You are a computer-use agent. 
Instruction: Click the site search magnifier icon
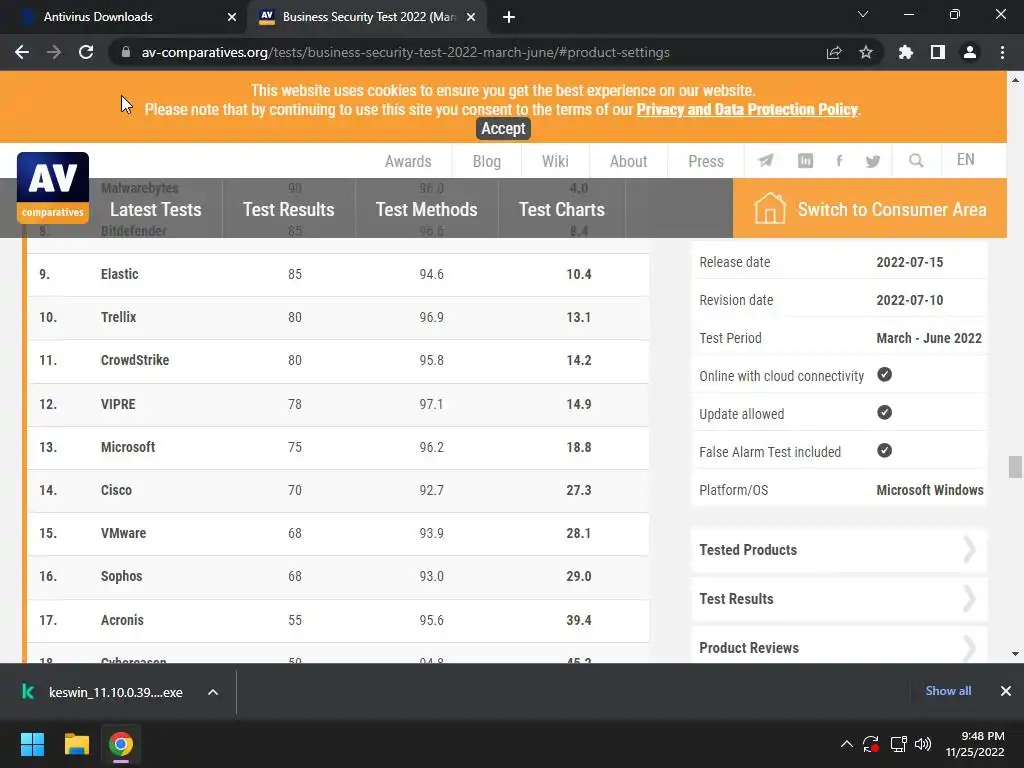coord(916,161)
